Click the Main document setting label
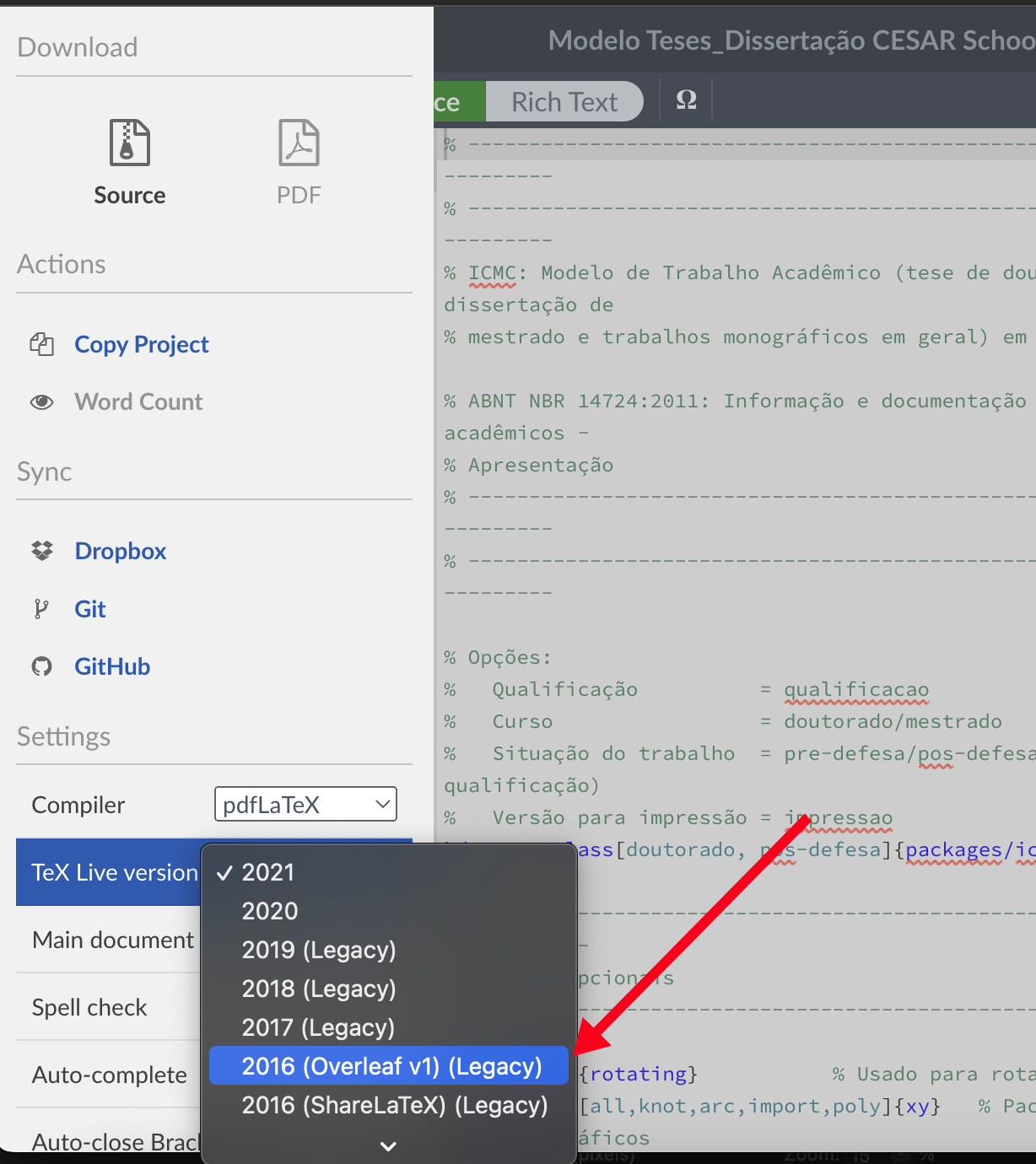Screen dimensions: 1036x1164 113,940
